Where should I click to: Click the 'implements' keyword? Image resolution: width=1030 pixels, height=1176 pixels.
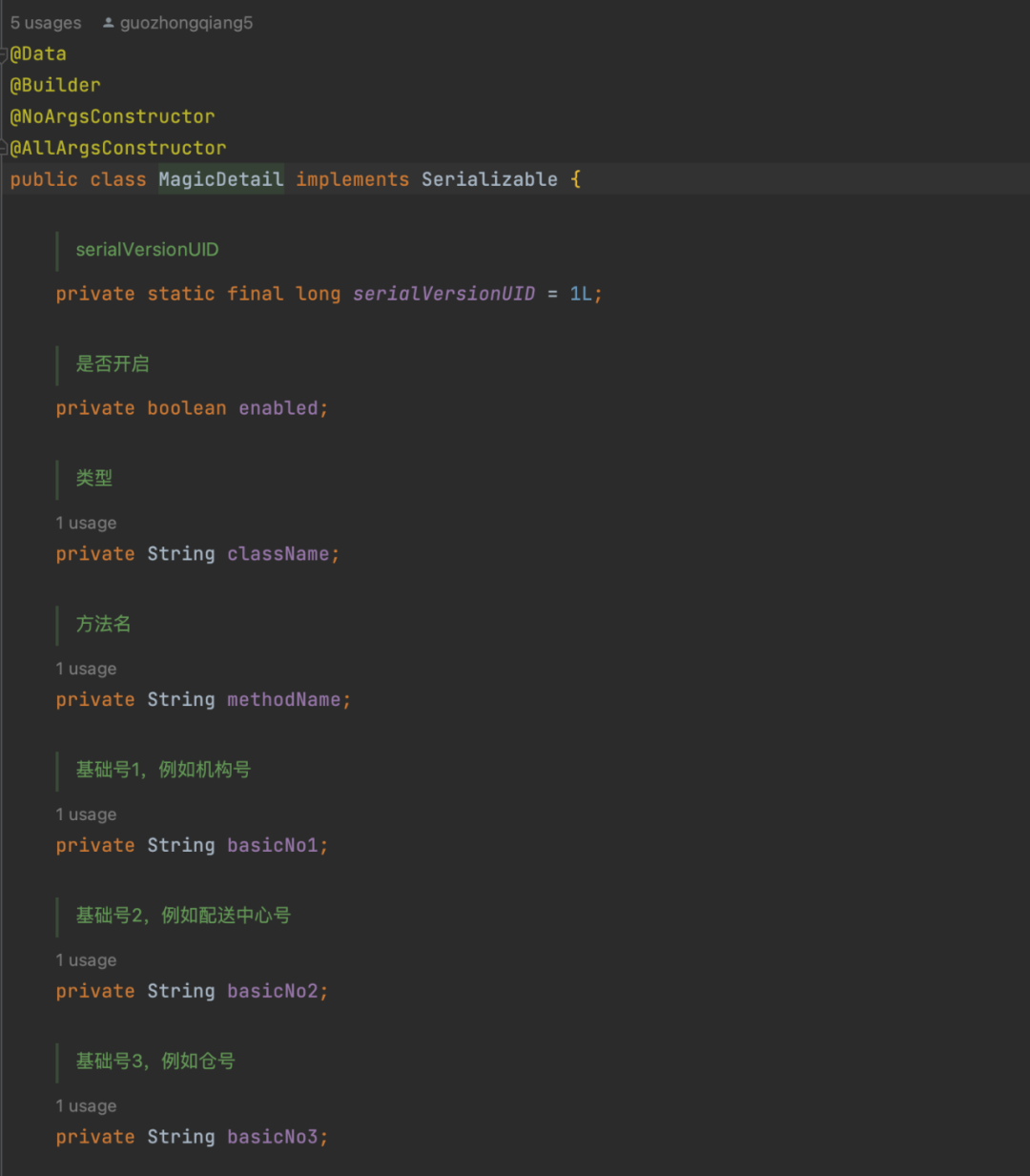(x=352, y=179)
